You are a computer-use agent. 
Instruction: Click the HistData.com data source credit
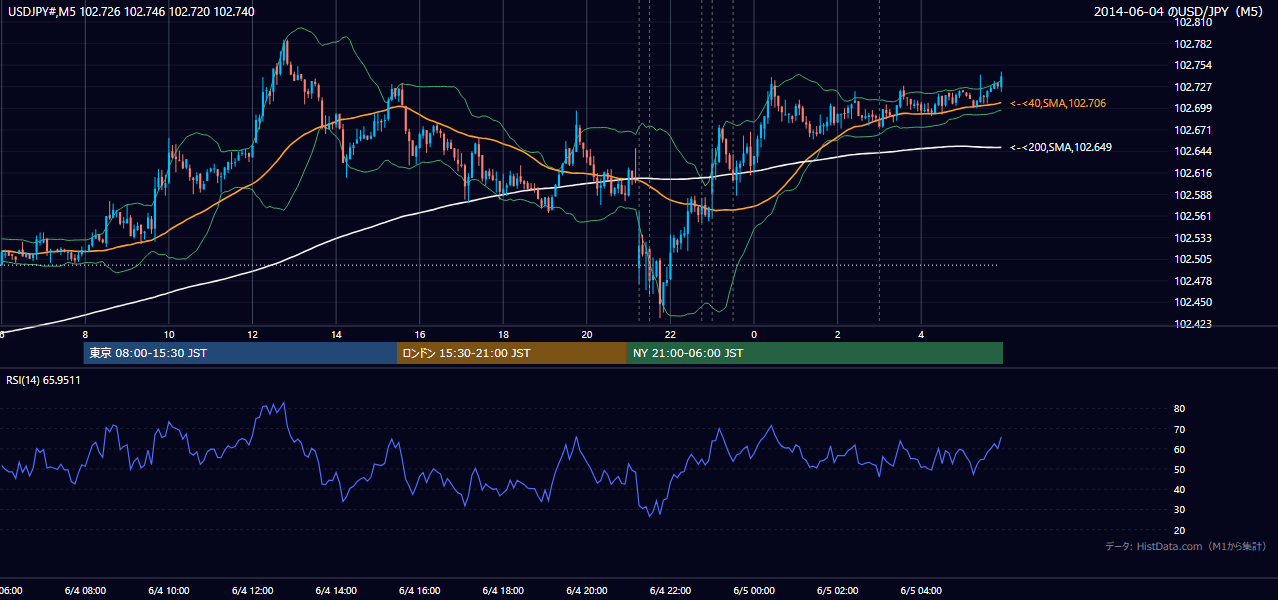[x=1186, y=546]
